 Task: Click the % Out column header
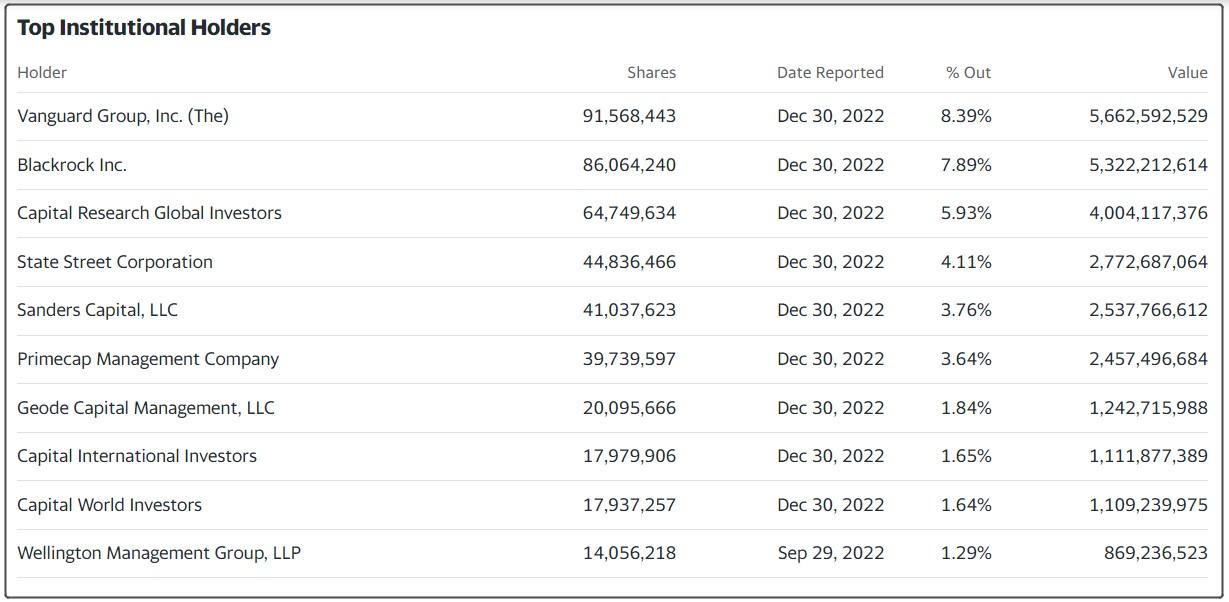[968, 72]
